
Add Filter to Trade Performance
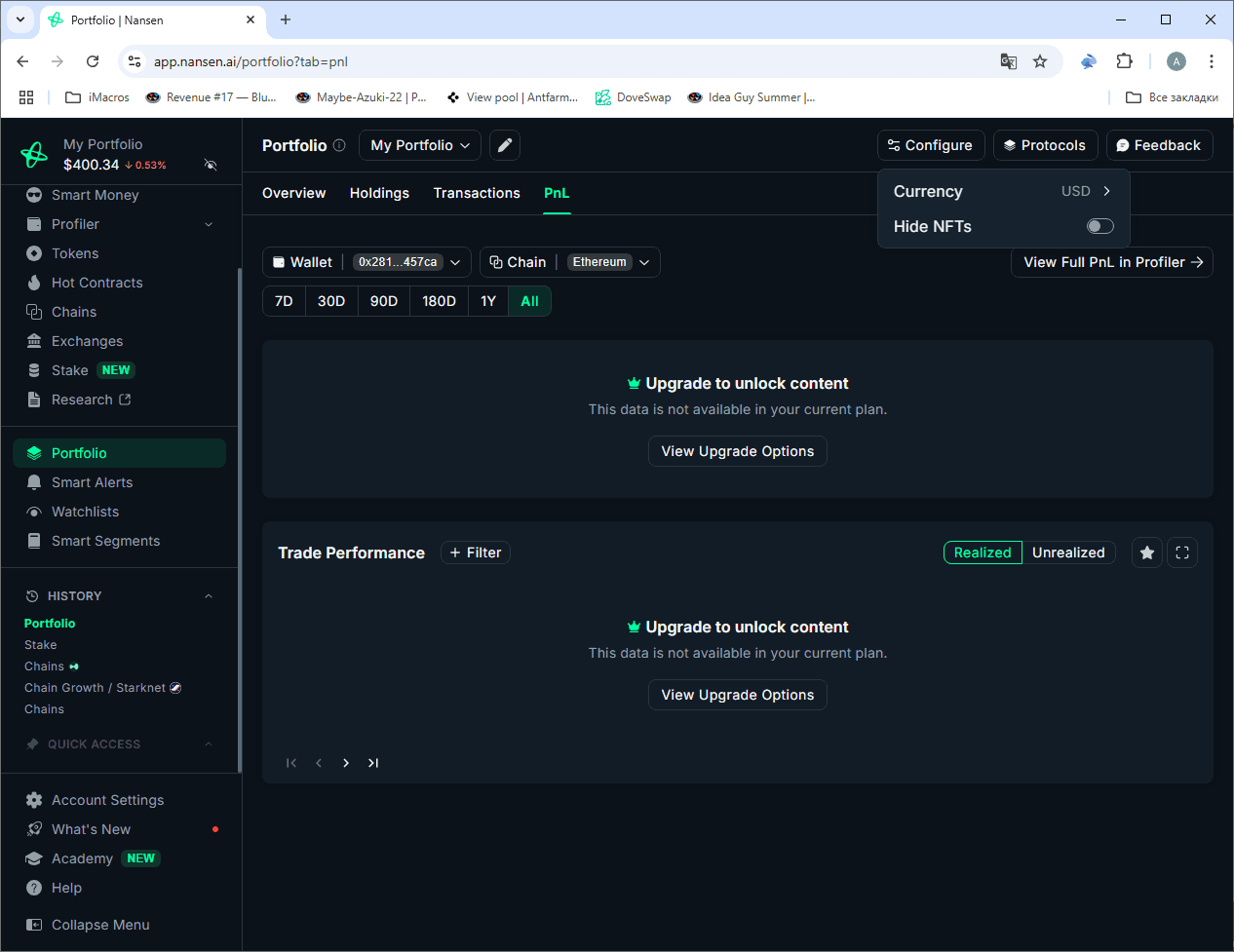tap(476, 552)
